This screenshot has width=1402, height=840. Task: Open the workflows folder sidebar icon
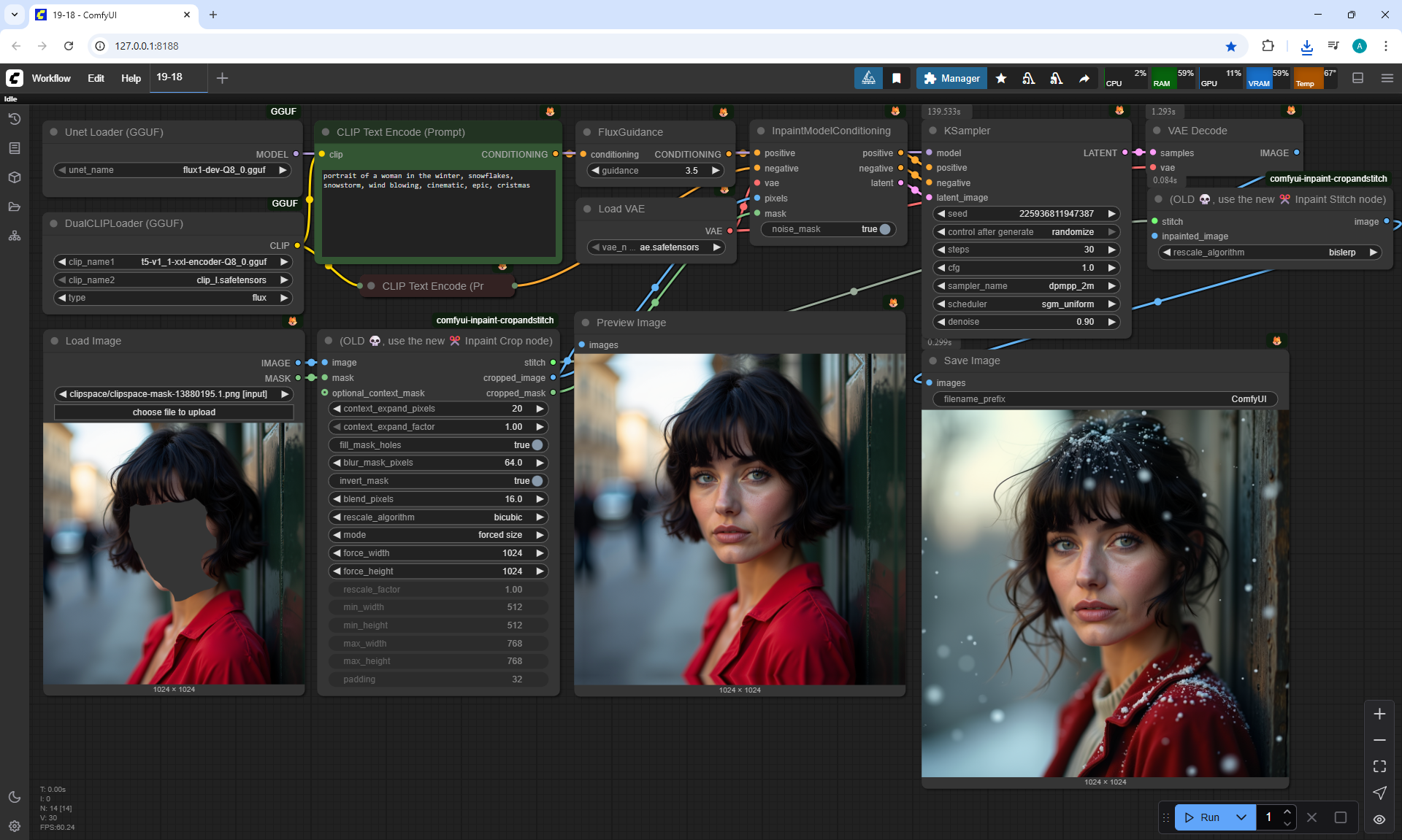[15, 207]
